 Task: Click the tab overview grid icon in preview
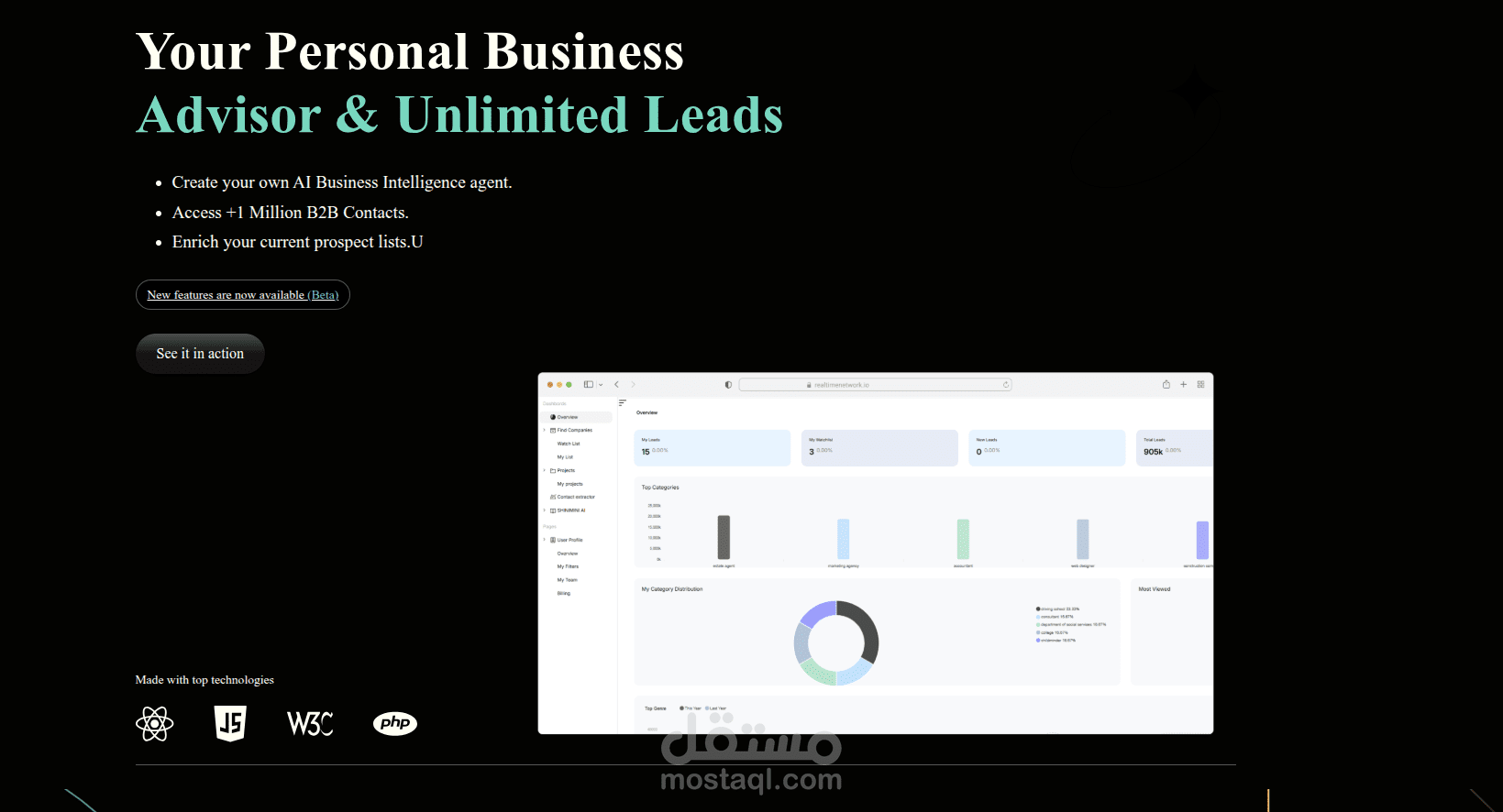pos(1201,385)
